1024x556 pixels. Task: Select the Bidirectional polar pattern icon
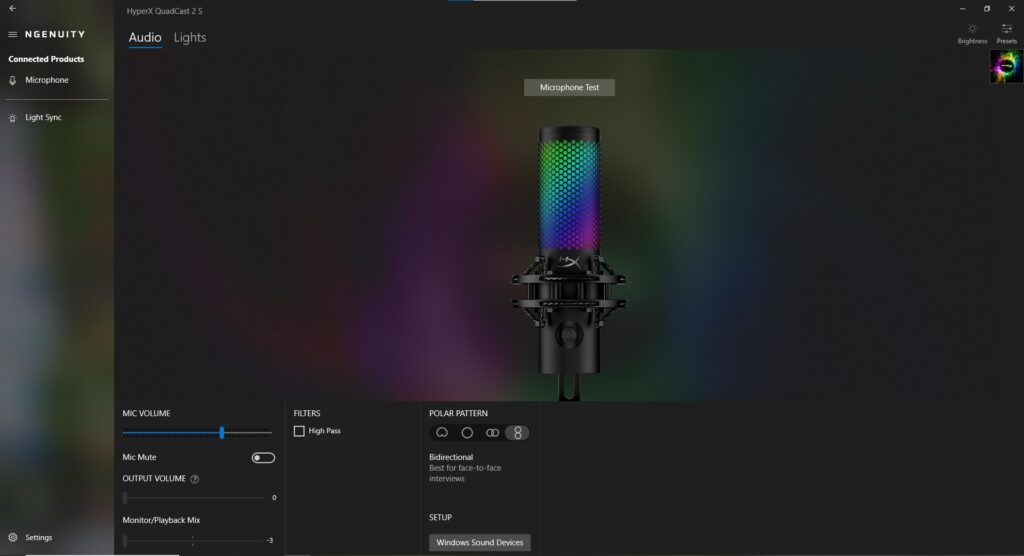517,433
